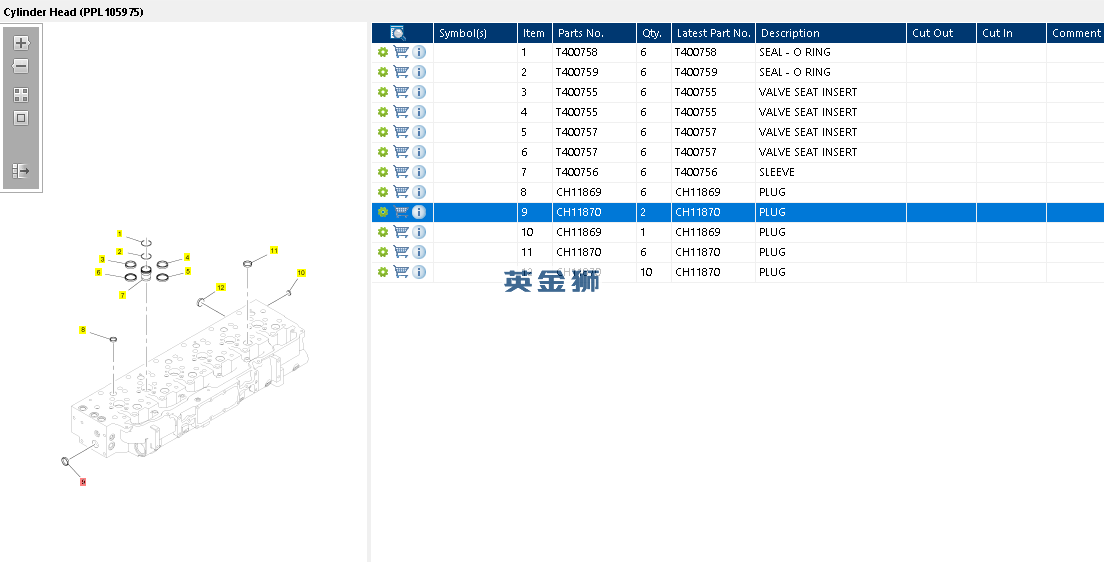
Task: Click the list export arrow icon
Action: (x=21, y=170)
